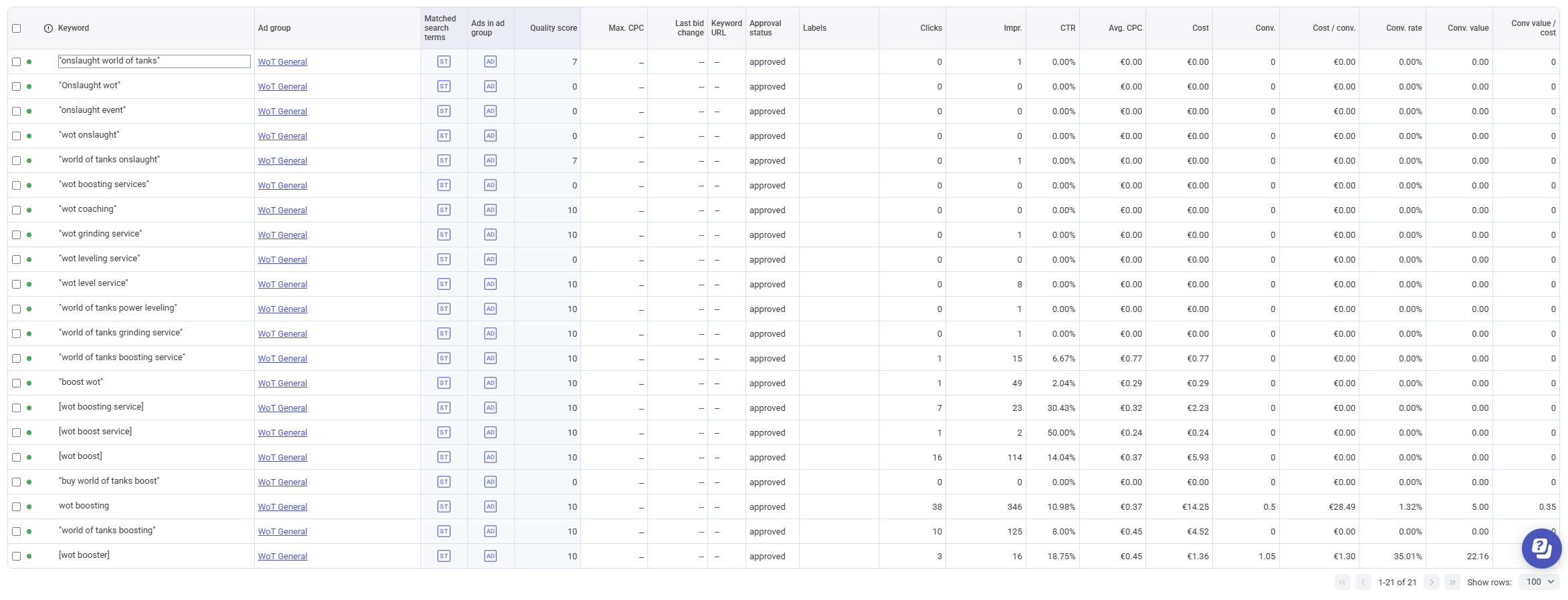Viewport: 1568px width, 600px height.
Task: Jump to last page of results
Action: coord(1452,582)
